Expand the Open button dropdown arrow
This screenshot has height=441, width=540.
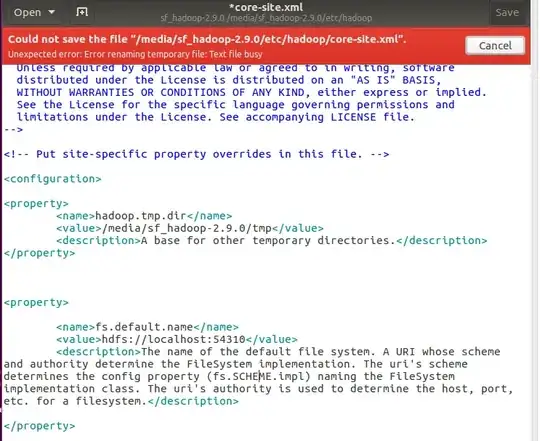52,12
